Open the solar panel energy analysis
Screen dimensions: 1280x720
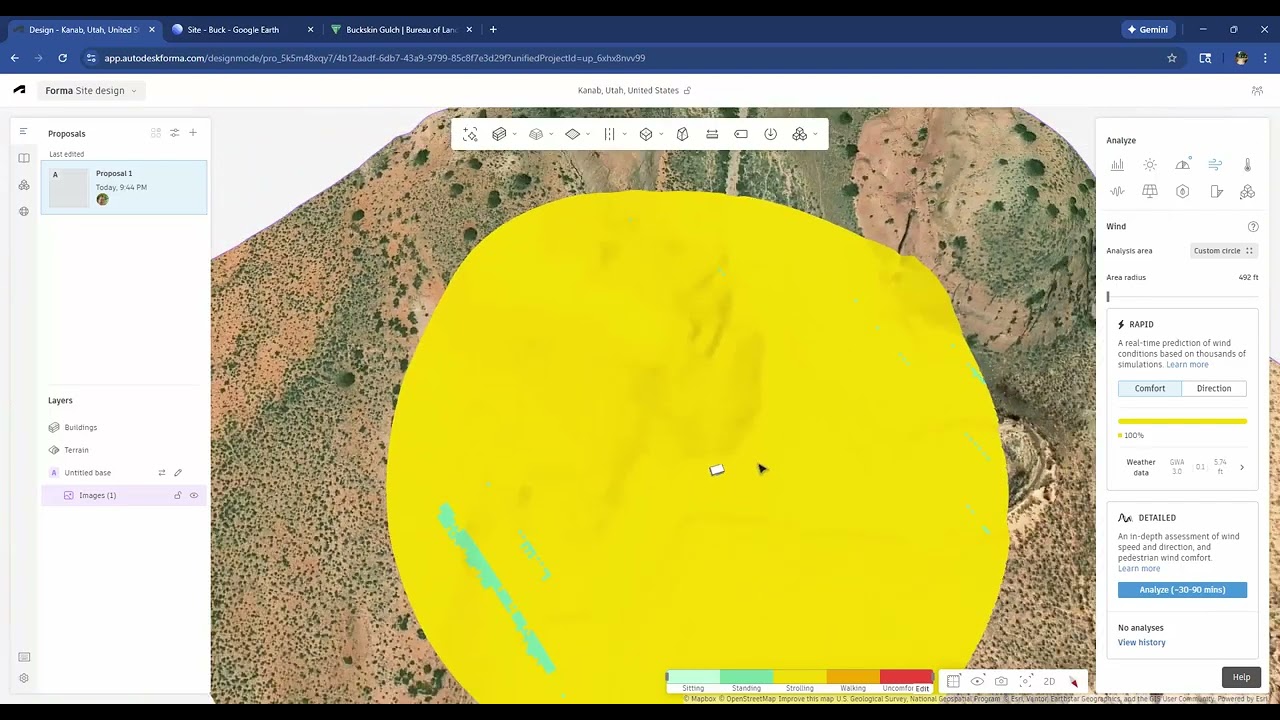pyautogui.click(x=1150, y=191)
